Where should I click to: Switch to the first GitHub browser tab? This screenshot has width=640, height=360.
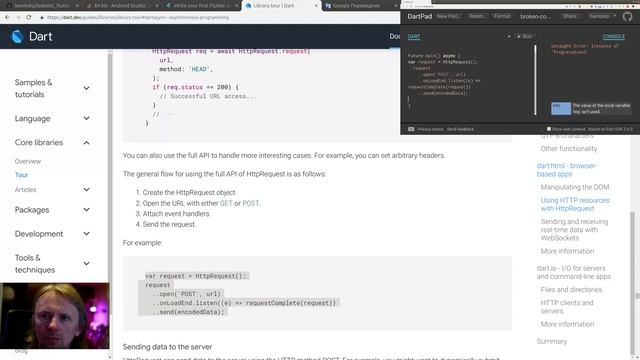(x=41, y=6)
